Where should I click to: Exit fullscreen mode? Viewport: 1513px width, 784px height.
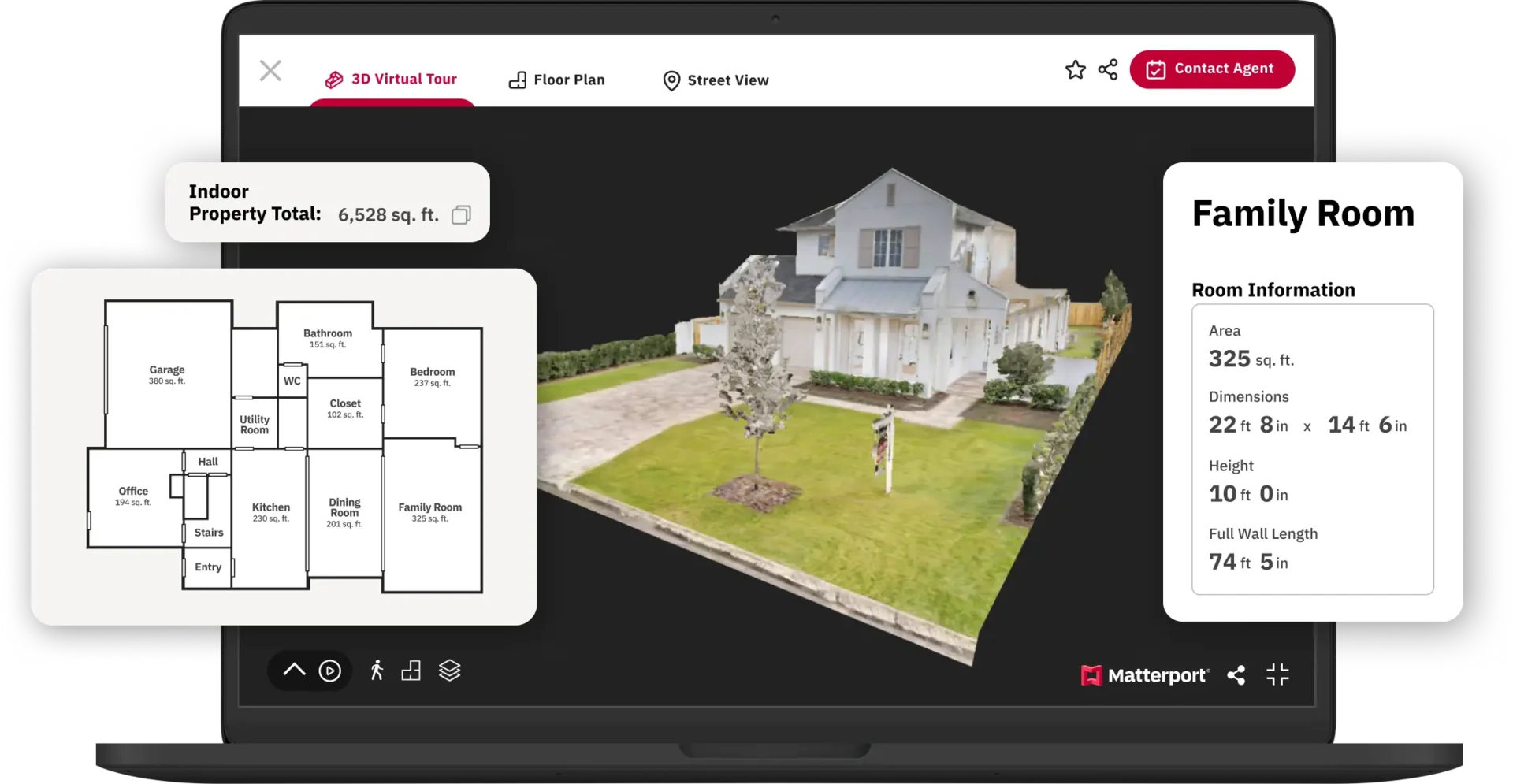coord(1277,674)
